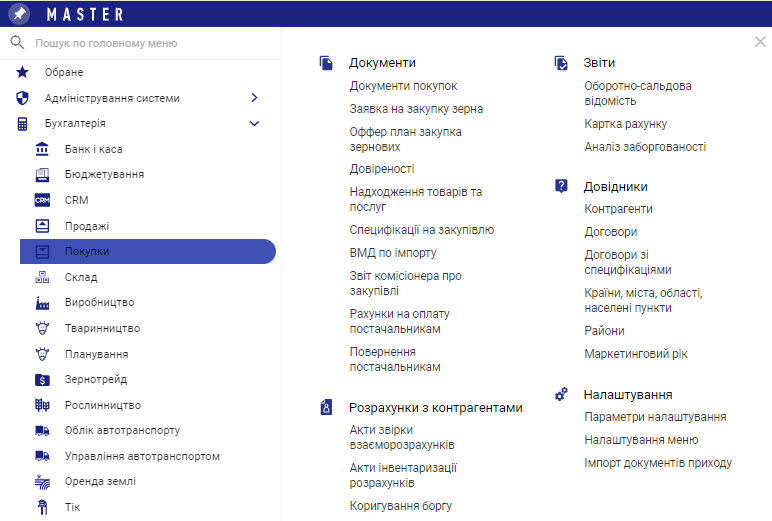Click the Продажі upload-box icon
This screenshot has width=772, height=521.
click(x=42, y=226)
